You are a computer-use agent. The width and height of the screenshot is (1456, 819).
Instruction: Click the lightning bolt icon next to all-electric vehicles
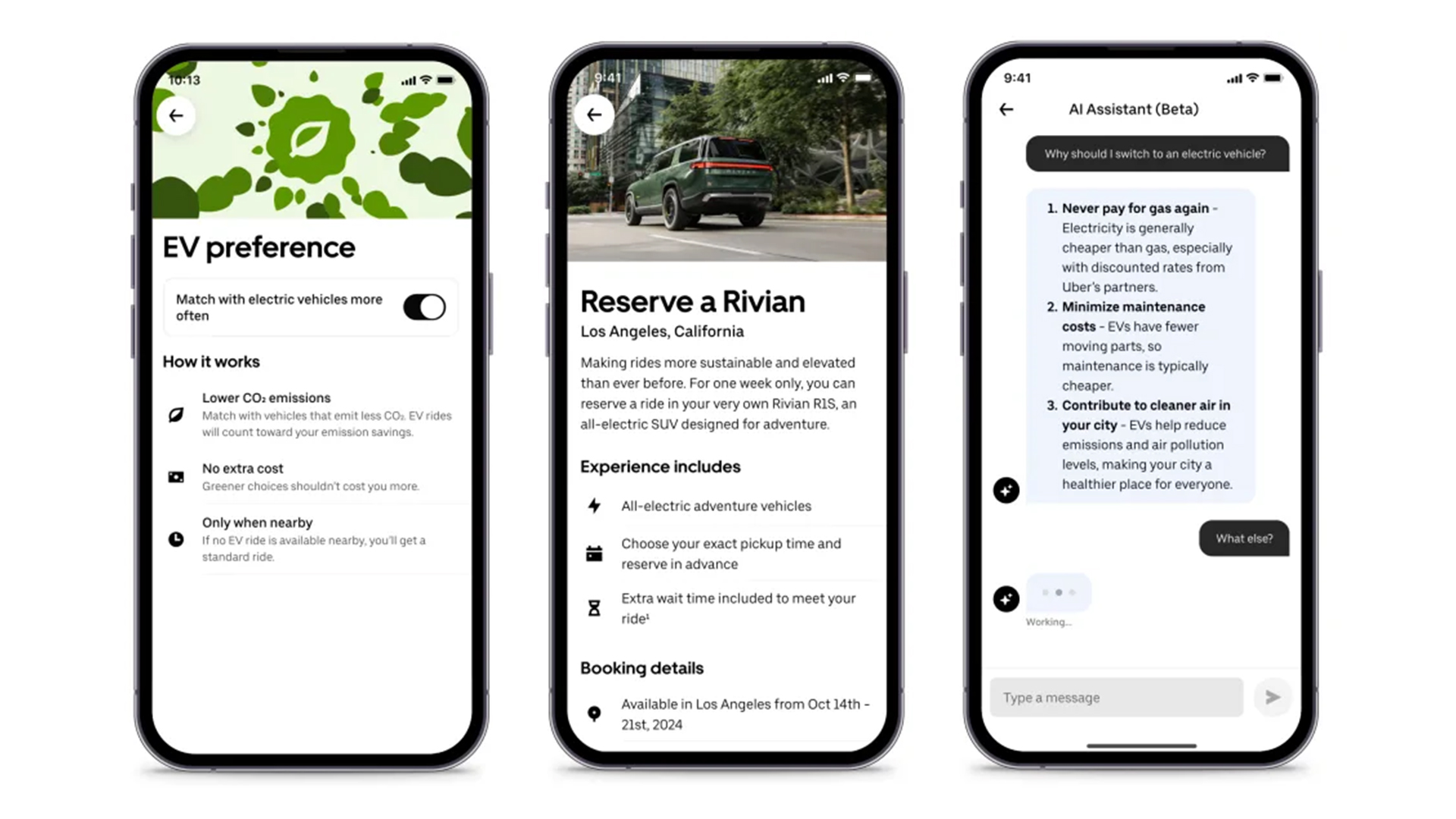593,505
